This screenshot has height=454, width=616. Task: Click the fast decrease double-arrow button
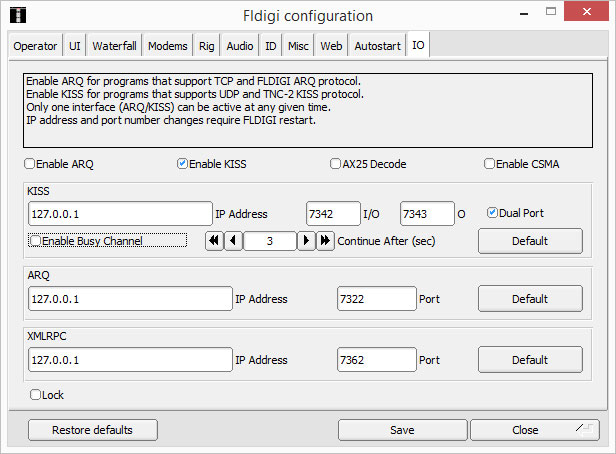coord(214,241)
